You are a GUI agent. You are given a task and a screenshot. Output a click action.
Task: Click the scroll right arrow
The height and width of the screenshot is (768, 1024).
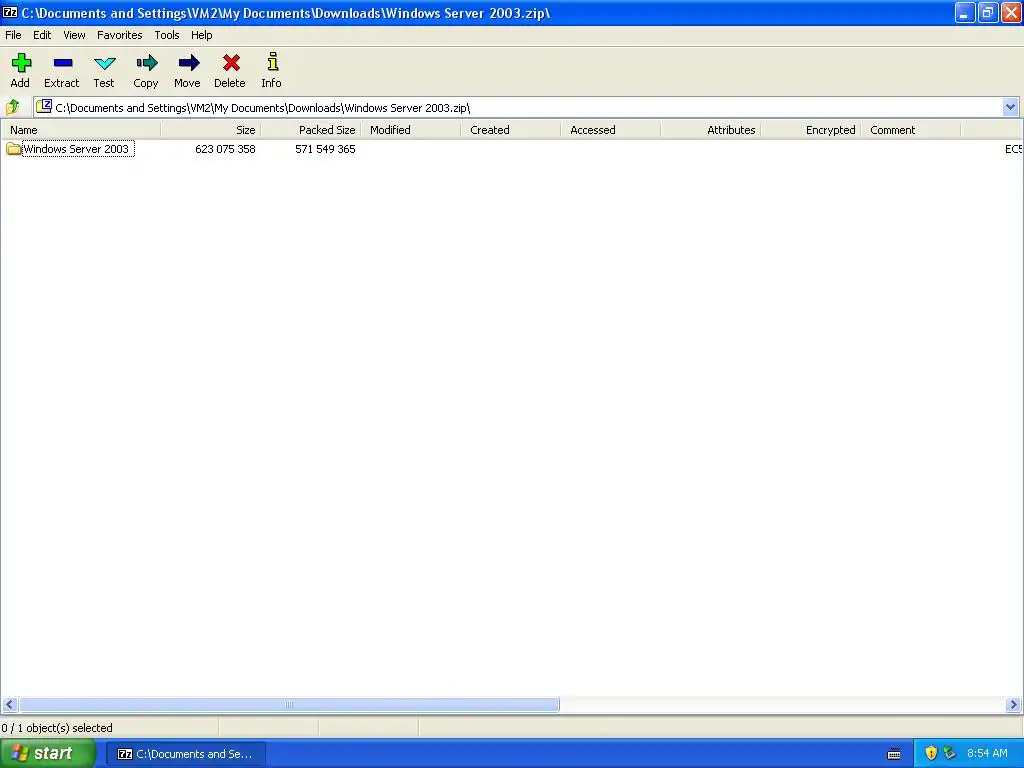click(x=1014, y=705)
